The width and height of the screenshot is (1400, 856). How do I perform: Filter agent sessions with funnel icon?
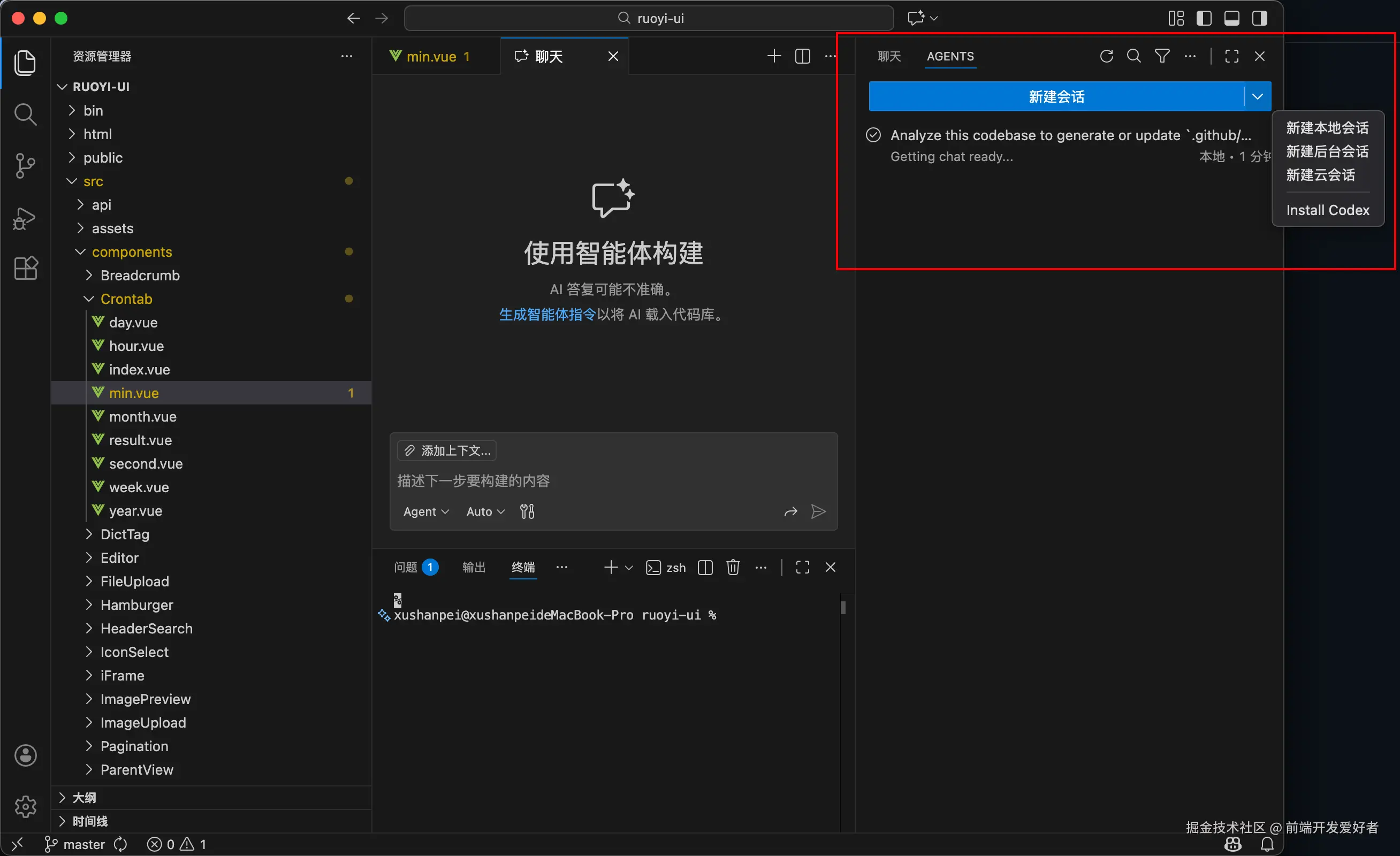pyautogui.click(x=1162, y=56)
